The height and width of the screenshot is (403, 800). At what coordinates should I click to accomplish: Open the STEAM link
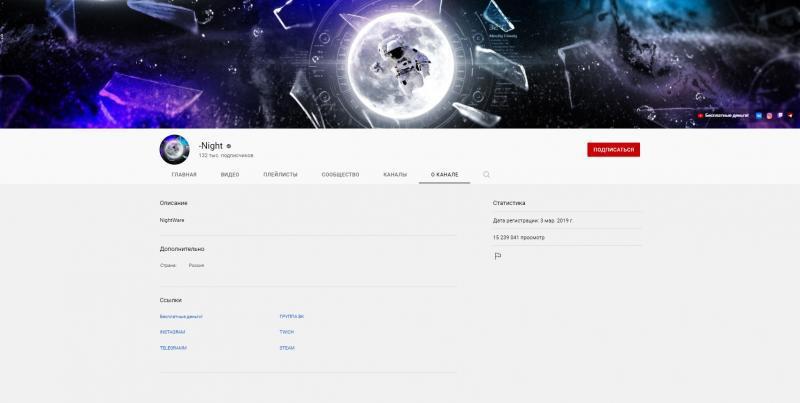pos(287,348)
